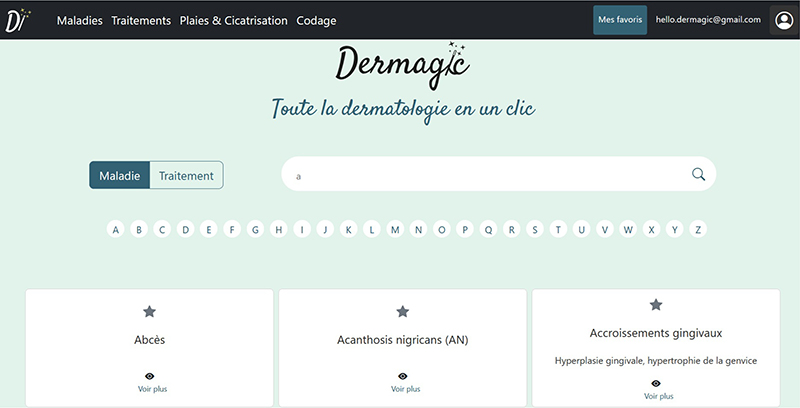Filter by letter P

pos(465,230)
